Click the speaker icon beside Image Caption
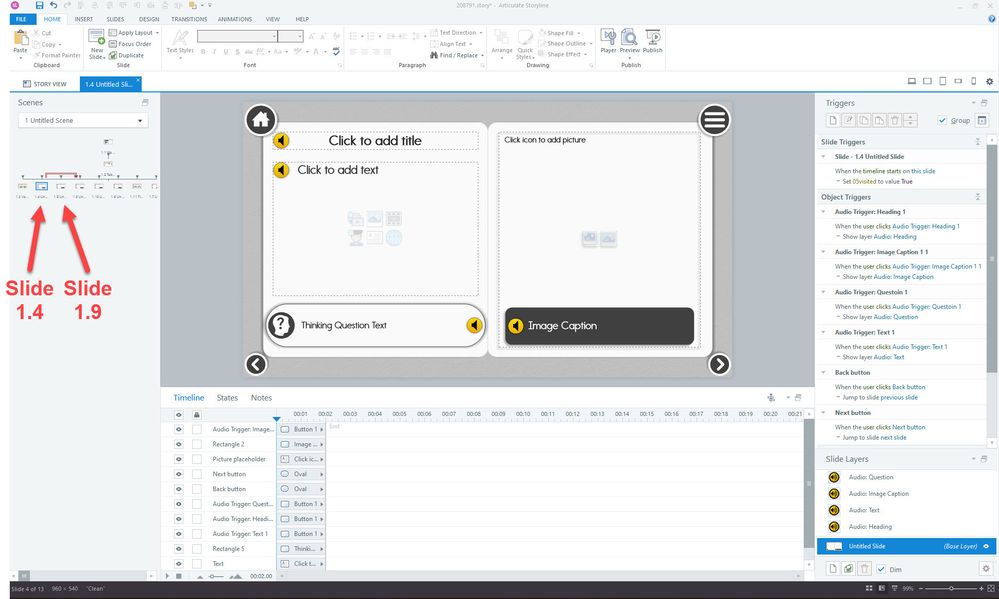The height and width of the screenshot is (599, 999). point(516,326)
